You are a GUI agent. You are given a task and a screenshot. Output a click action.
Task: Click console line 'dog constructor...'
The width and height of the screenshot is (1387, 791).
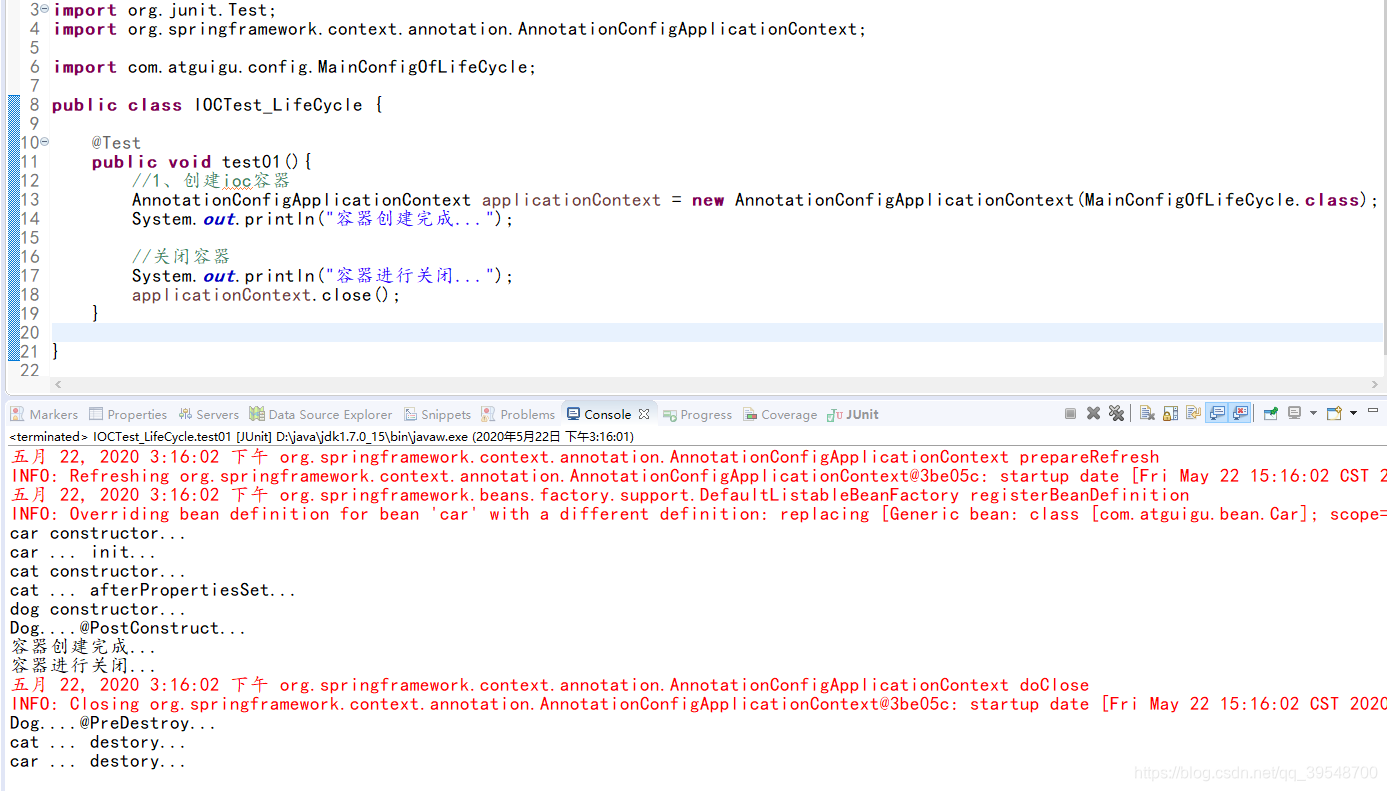98,609
